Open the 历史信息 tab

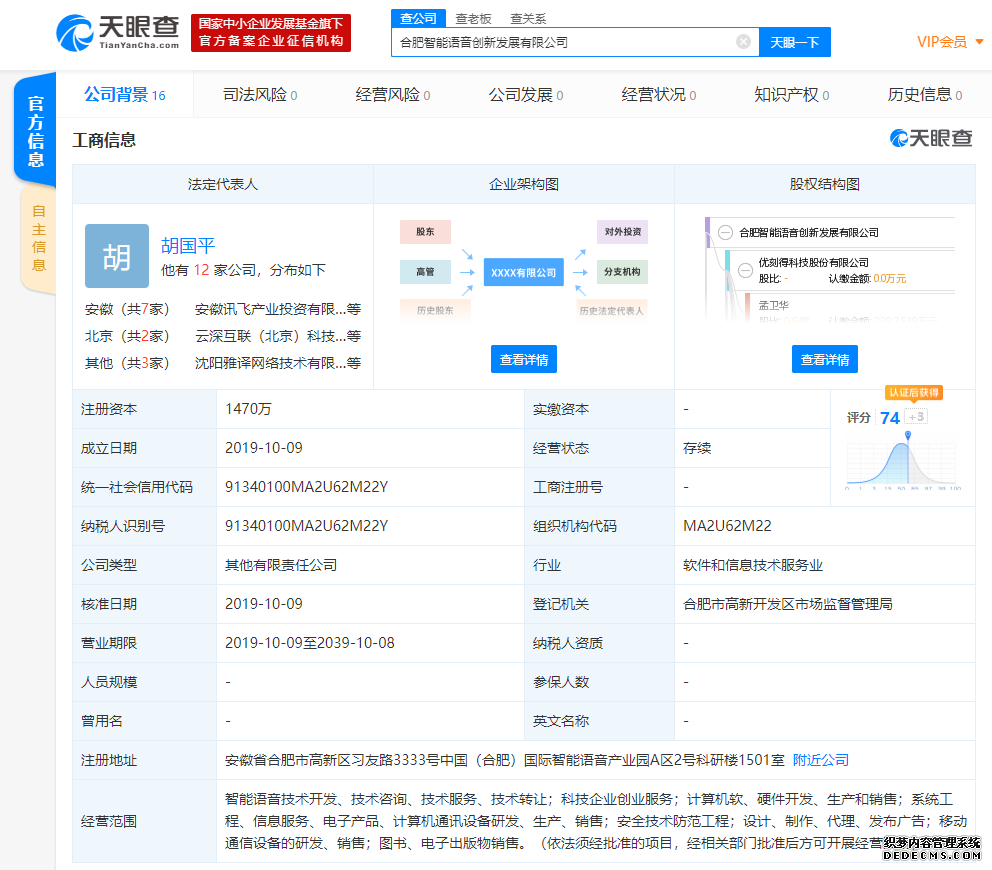924,95
